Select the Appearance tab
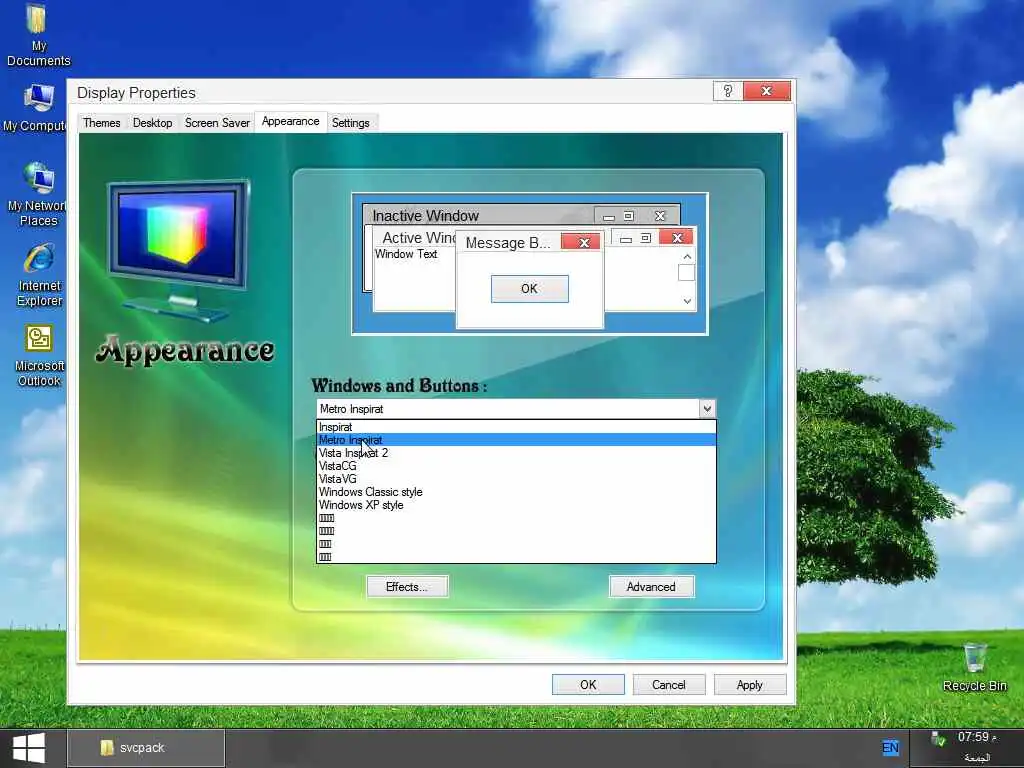This screenshot has width=1024, height=768. pos(291,121)
